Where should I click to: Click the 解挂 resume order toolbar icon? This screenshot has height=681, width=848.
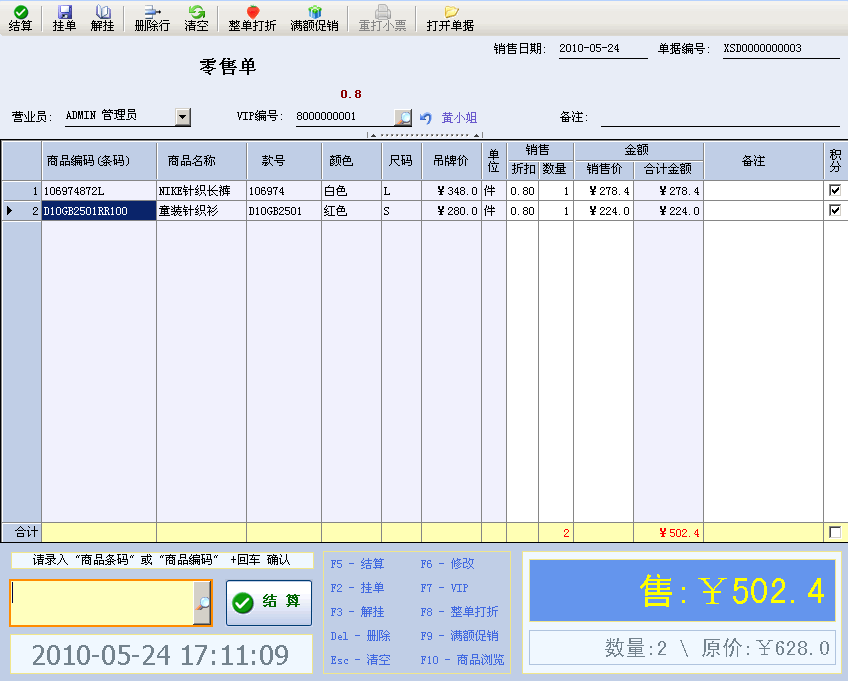[103, 18]
